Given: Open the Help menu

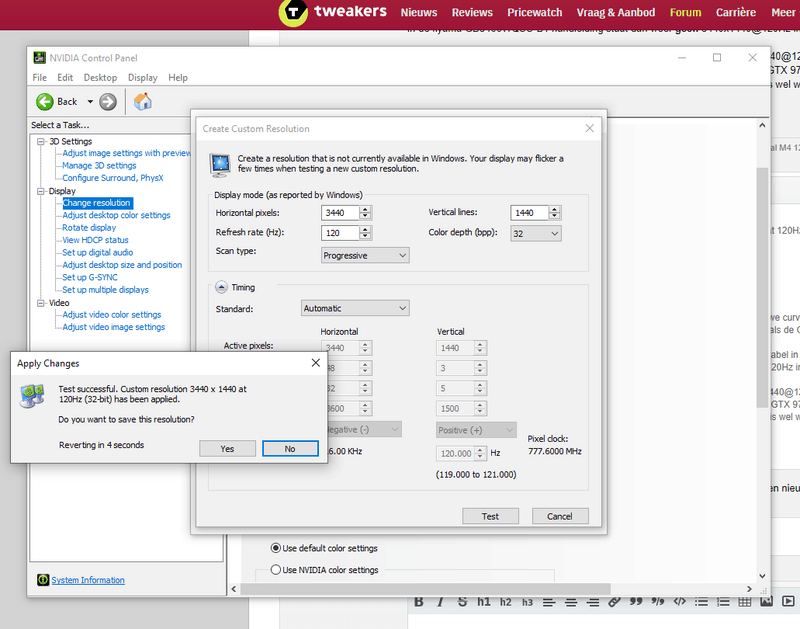Looking at the screenshot, I should (x=178, y=78).
